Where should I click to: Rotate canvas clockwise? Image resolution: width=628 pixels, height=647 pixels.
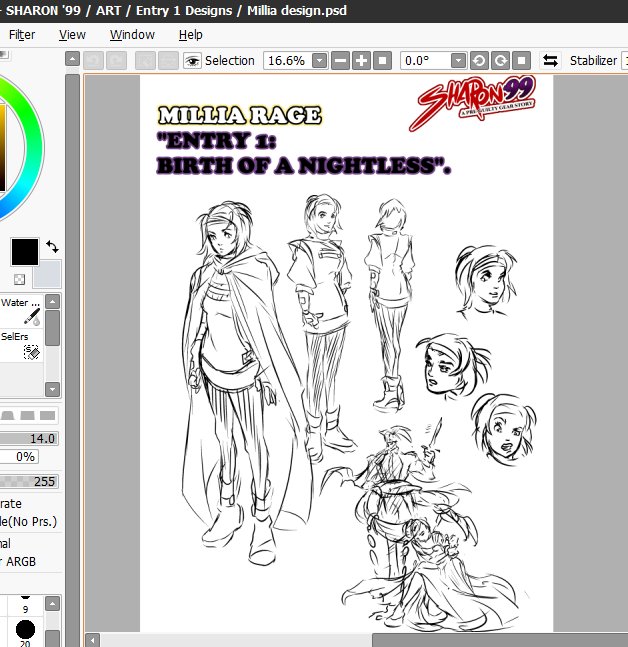coord(501,61)
